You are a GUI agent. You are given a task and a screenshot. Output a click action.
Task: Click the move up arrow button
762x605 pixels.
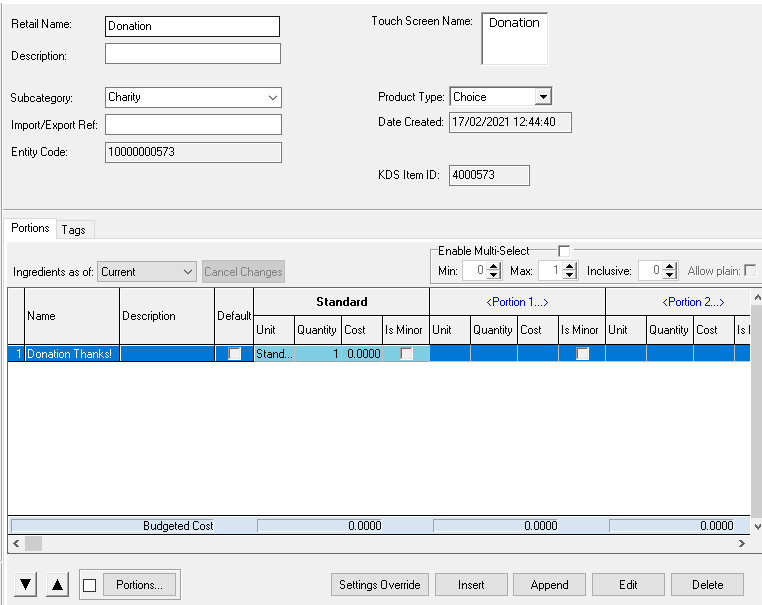[58, 585]
